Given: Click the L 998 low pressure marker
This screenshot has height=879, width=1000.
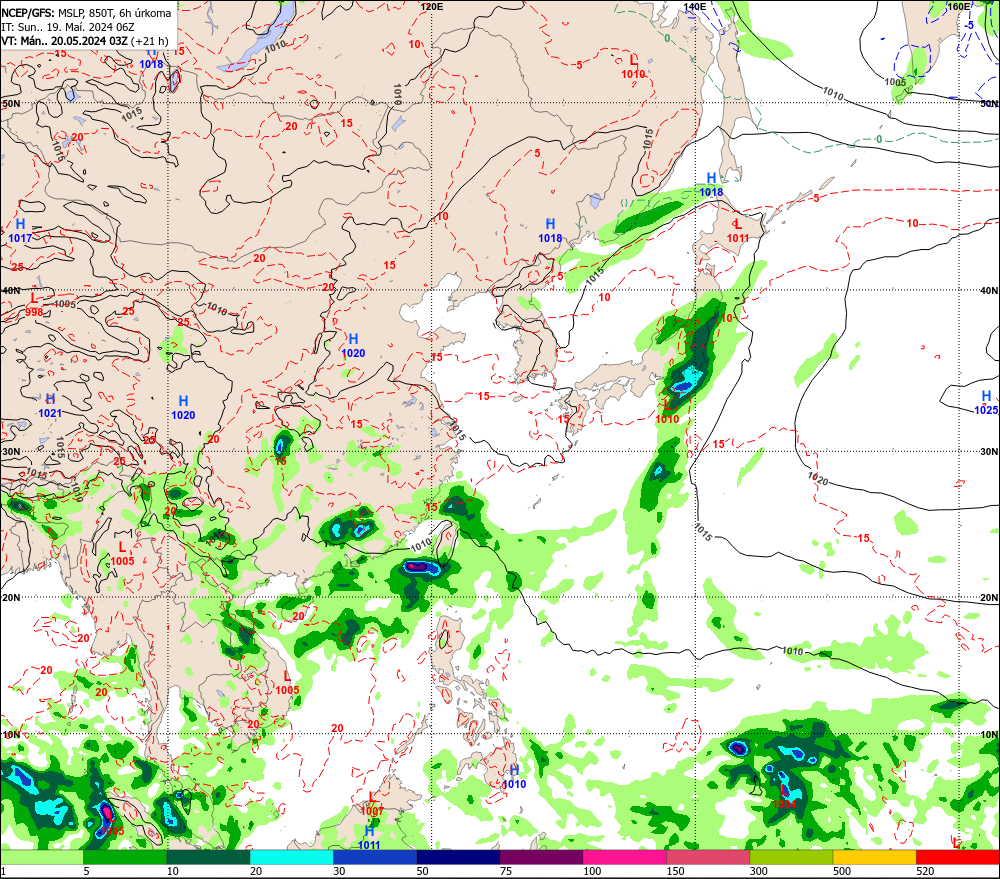Looking at the screenshot, I should [x=34, y=304].
